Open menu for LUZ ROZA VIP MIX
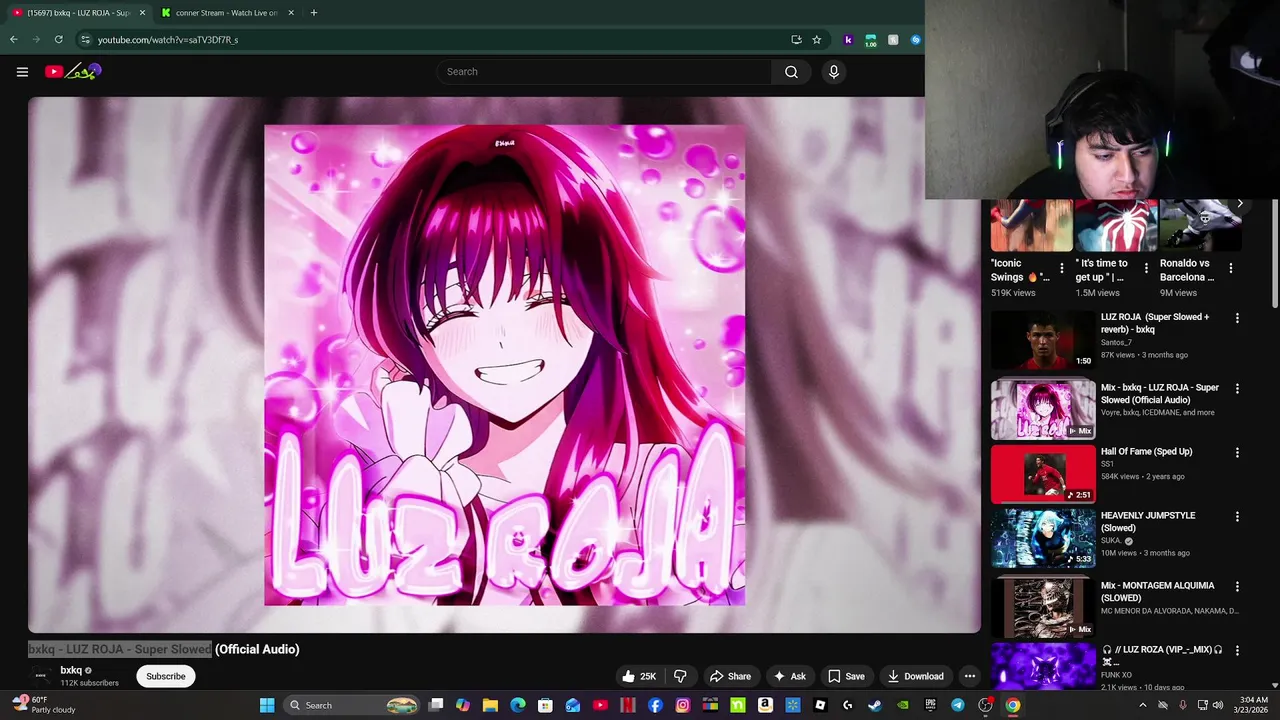 (x=1237, y=650)
